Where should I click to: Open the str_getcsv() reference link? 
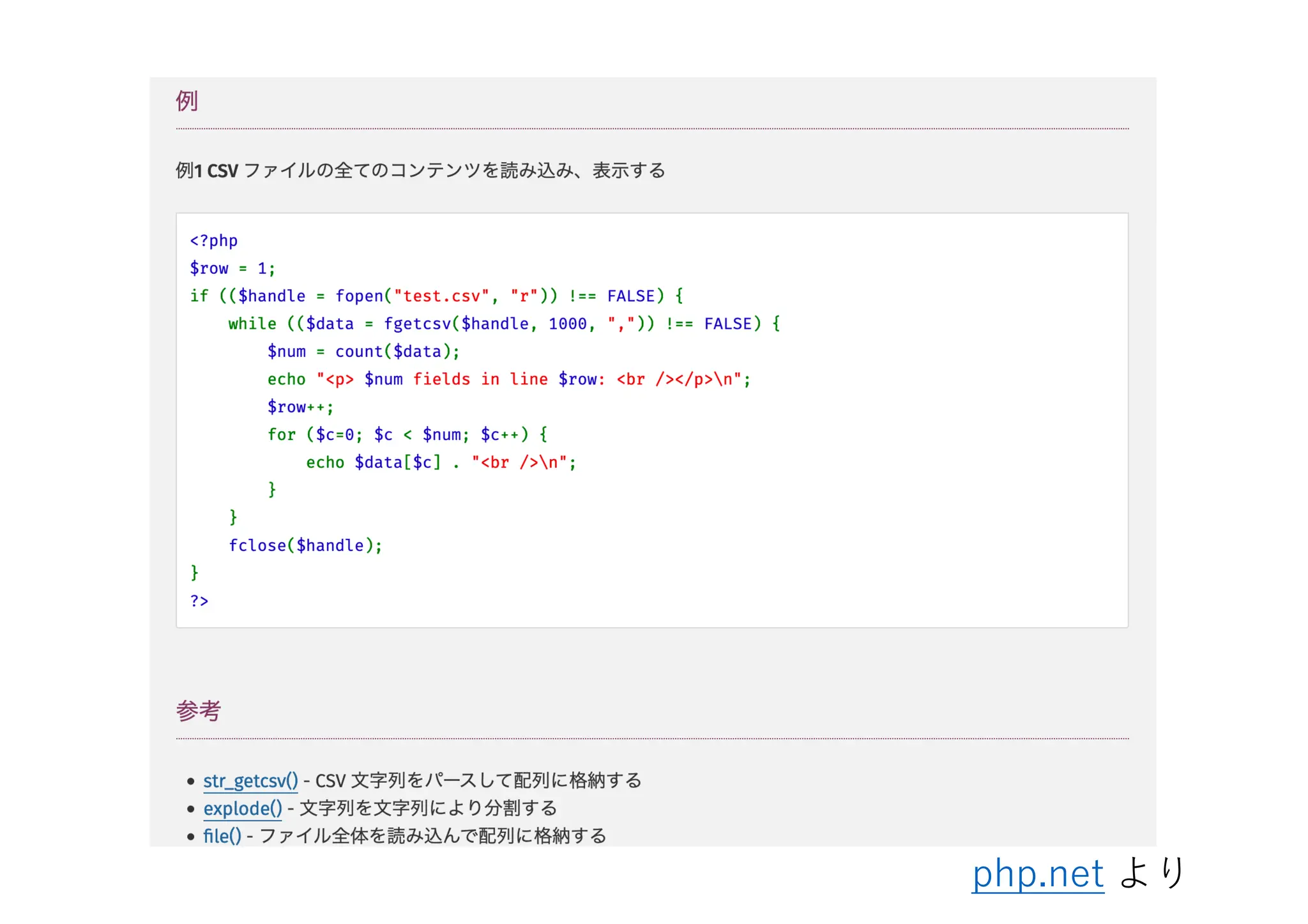[x=250, y=780]
